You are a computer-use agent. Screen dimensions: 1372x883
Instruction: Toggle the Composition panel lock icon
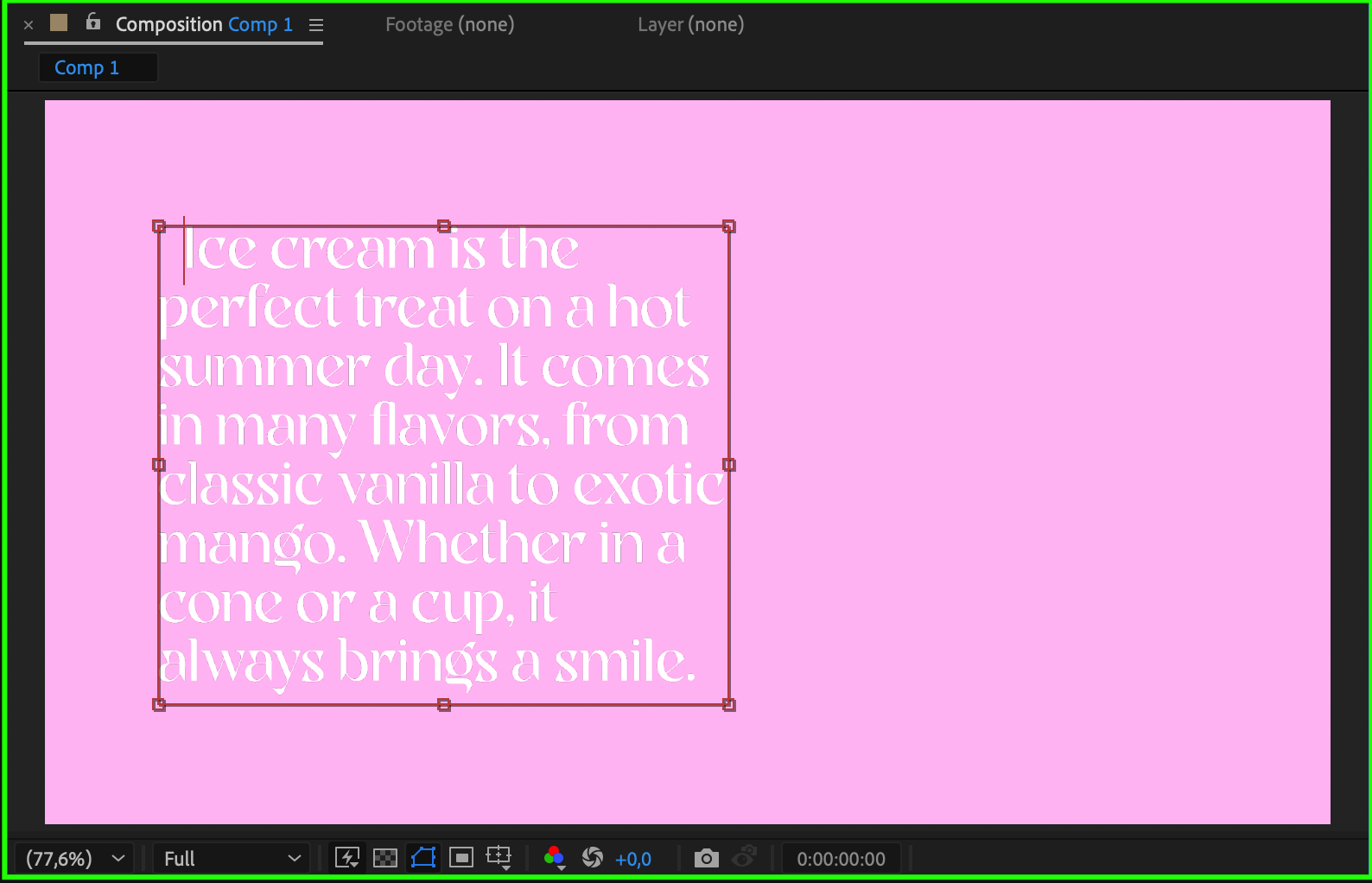(x=93, y=23)
